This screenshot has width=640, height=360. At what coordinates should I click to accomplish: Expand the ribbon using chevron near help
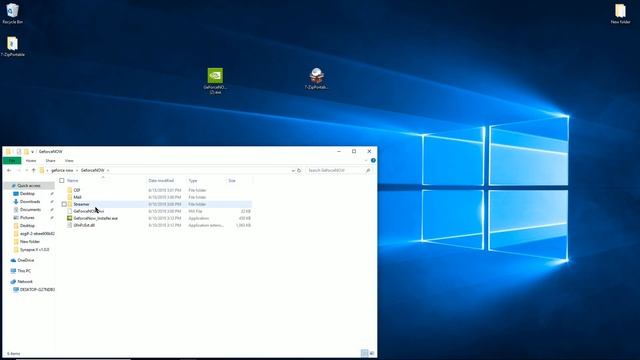[366, 160]
